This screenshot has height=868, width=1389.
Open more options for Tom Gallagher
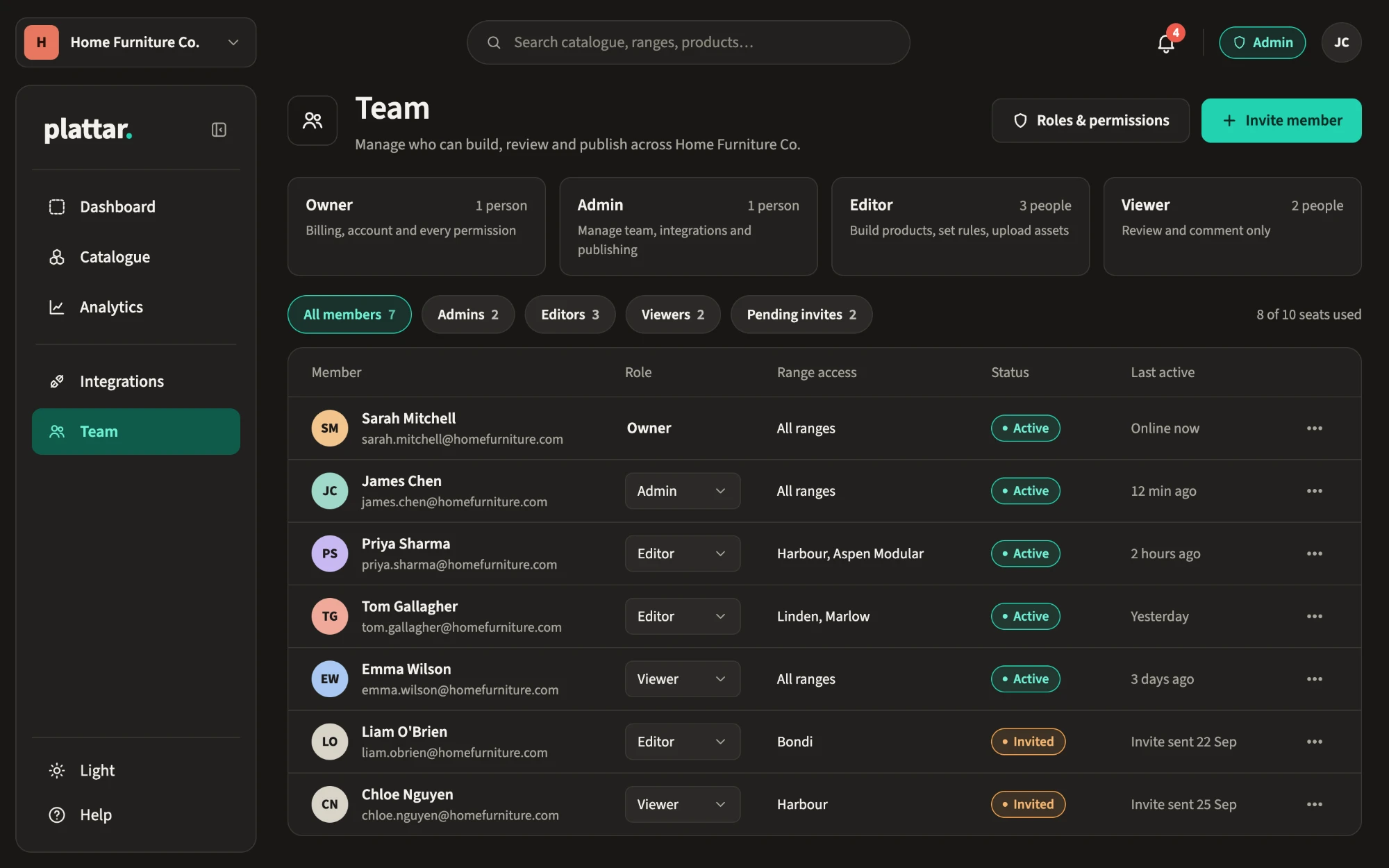pyautogui.click(x=1314, y=617)
